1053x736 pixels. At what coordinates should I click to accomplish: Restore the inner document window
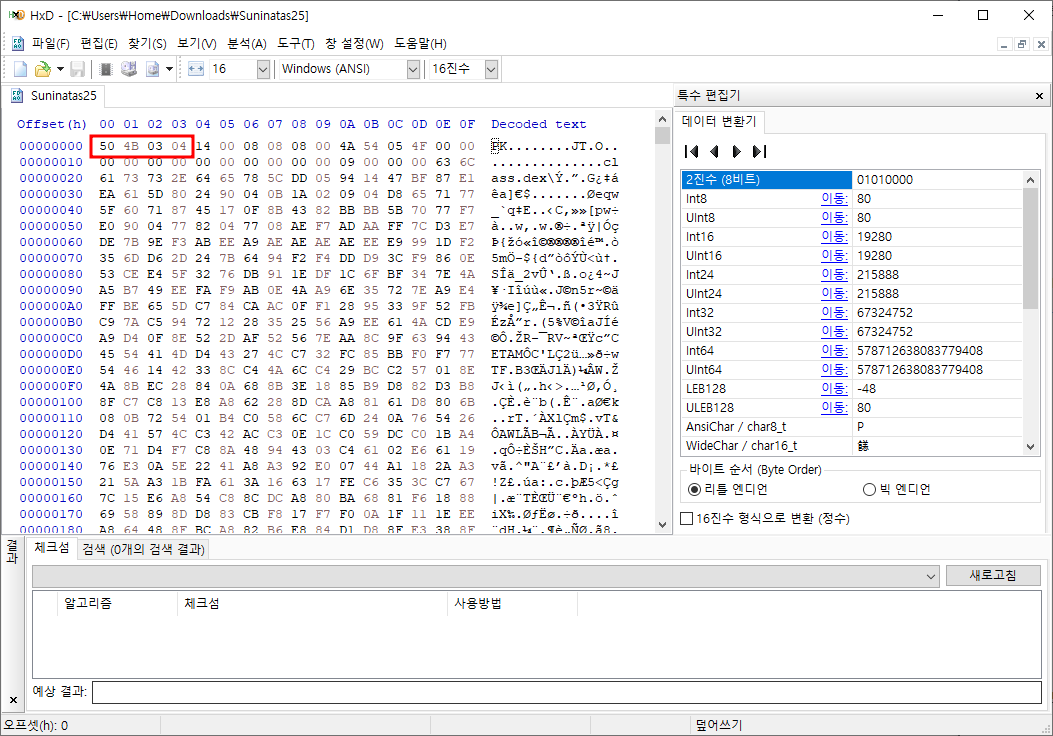pos(1022,44)
